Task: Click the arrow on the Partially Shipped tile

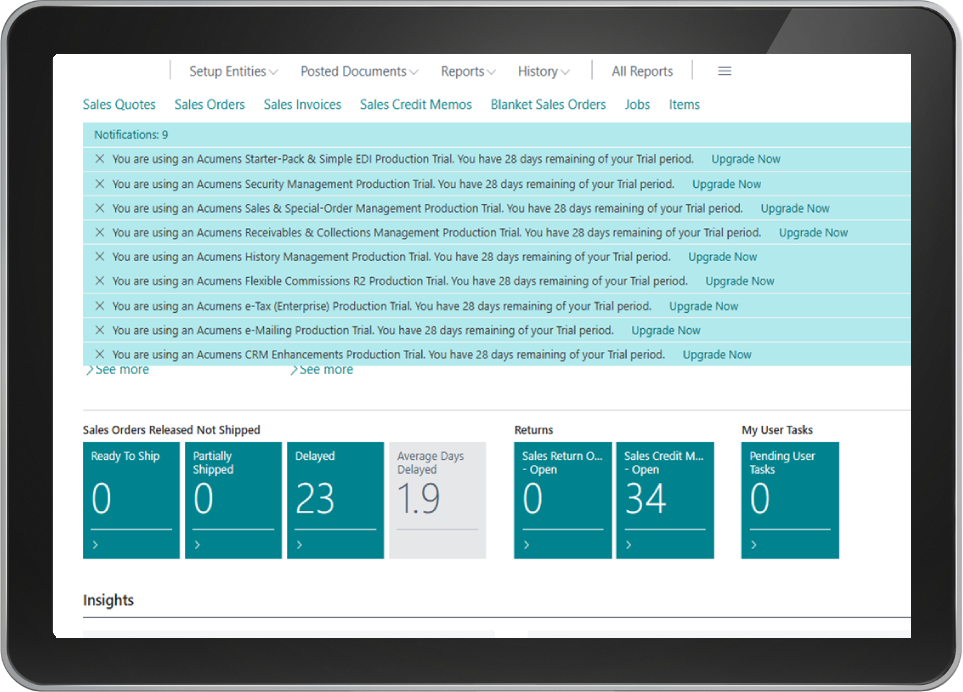Action: 197,545
